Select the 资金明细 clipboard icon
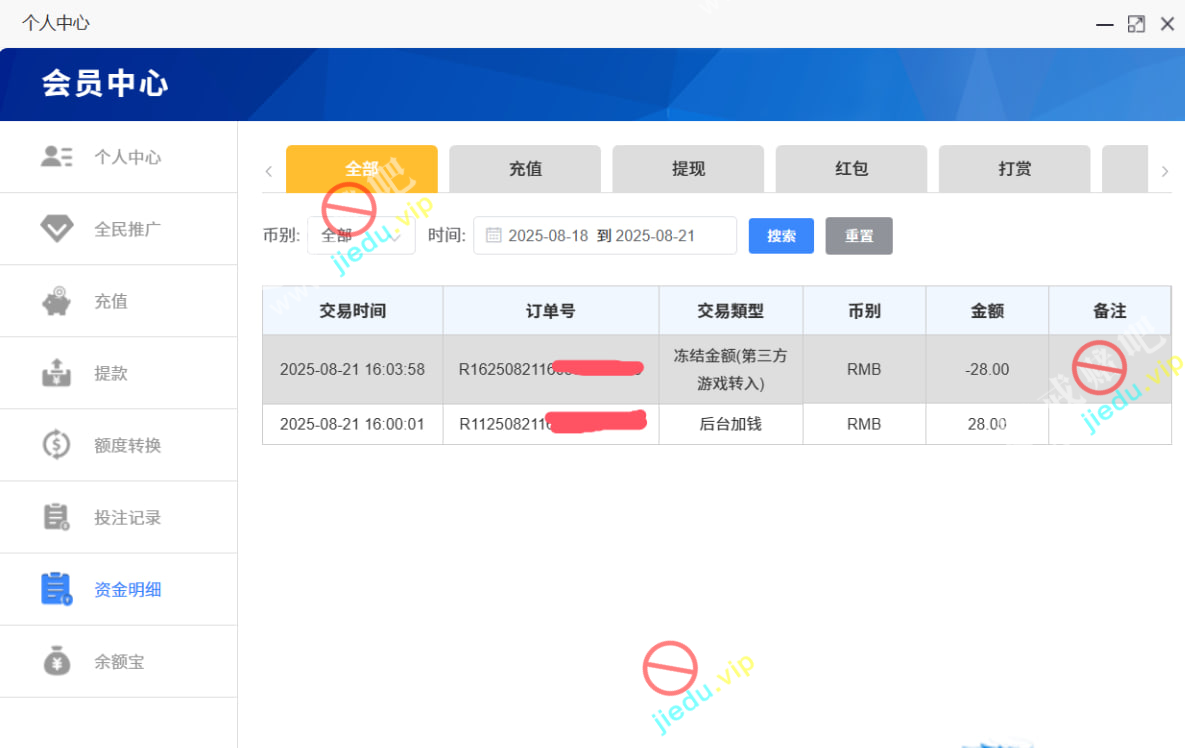Screen dimensions: 1185x748 [57, 589]
